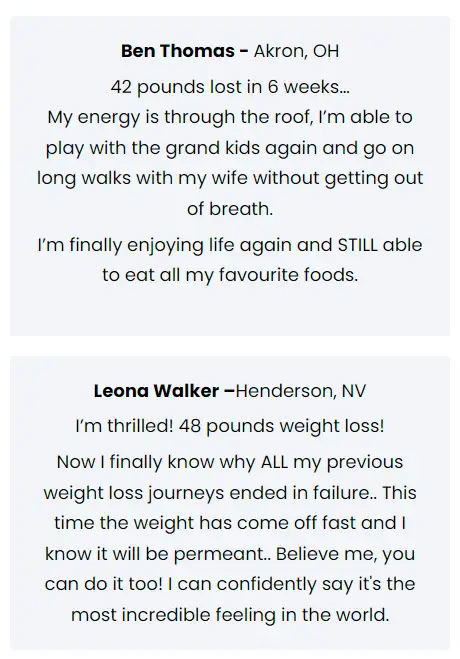Click the word STILL in first testimonial
This screenshot has height=659, width=460.
click(357, 245)
